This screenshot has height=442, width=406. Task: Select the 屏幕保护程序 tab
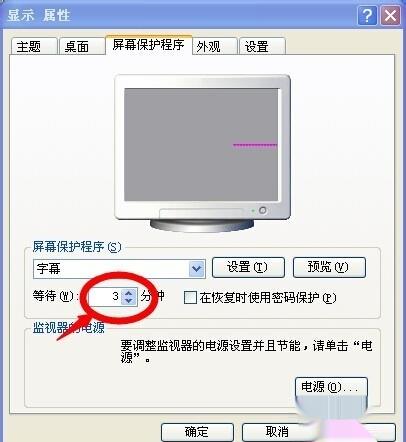[x=148, y=44]
